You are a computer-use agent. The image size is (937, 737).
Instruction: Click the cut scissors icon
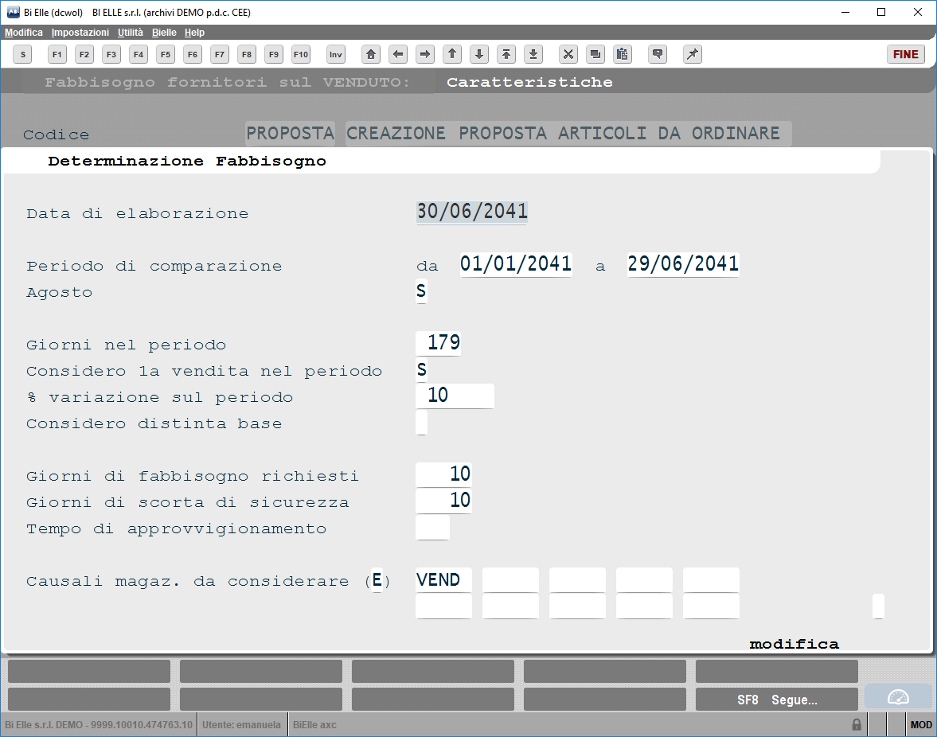568,54
